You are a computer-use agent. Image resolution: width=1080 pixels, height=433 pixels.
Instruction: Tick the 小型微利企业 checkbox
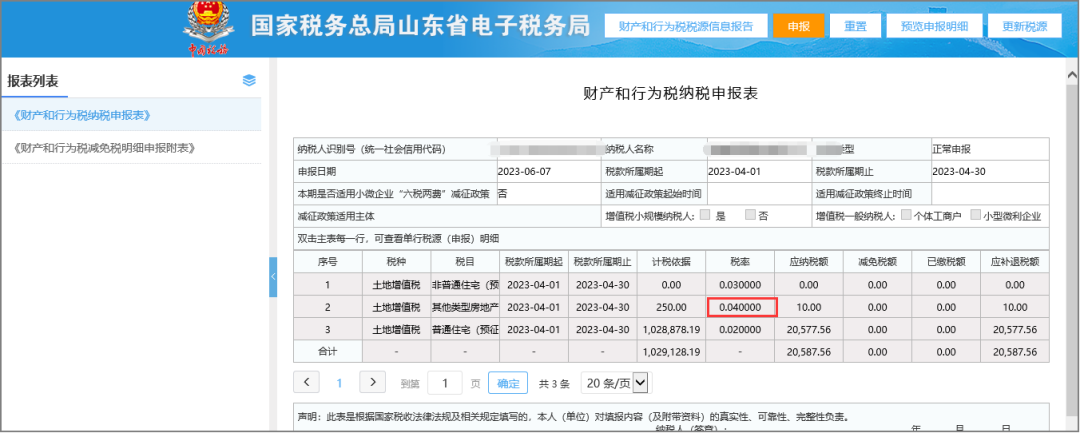point(974,215)
